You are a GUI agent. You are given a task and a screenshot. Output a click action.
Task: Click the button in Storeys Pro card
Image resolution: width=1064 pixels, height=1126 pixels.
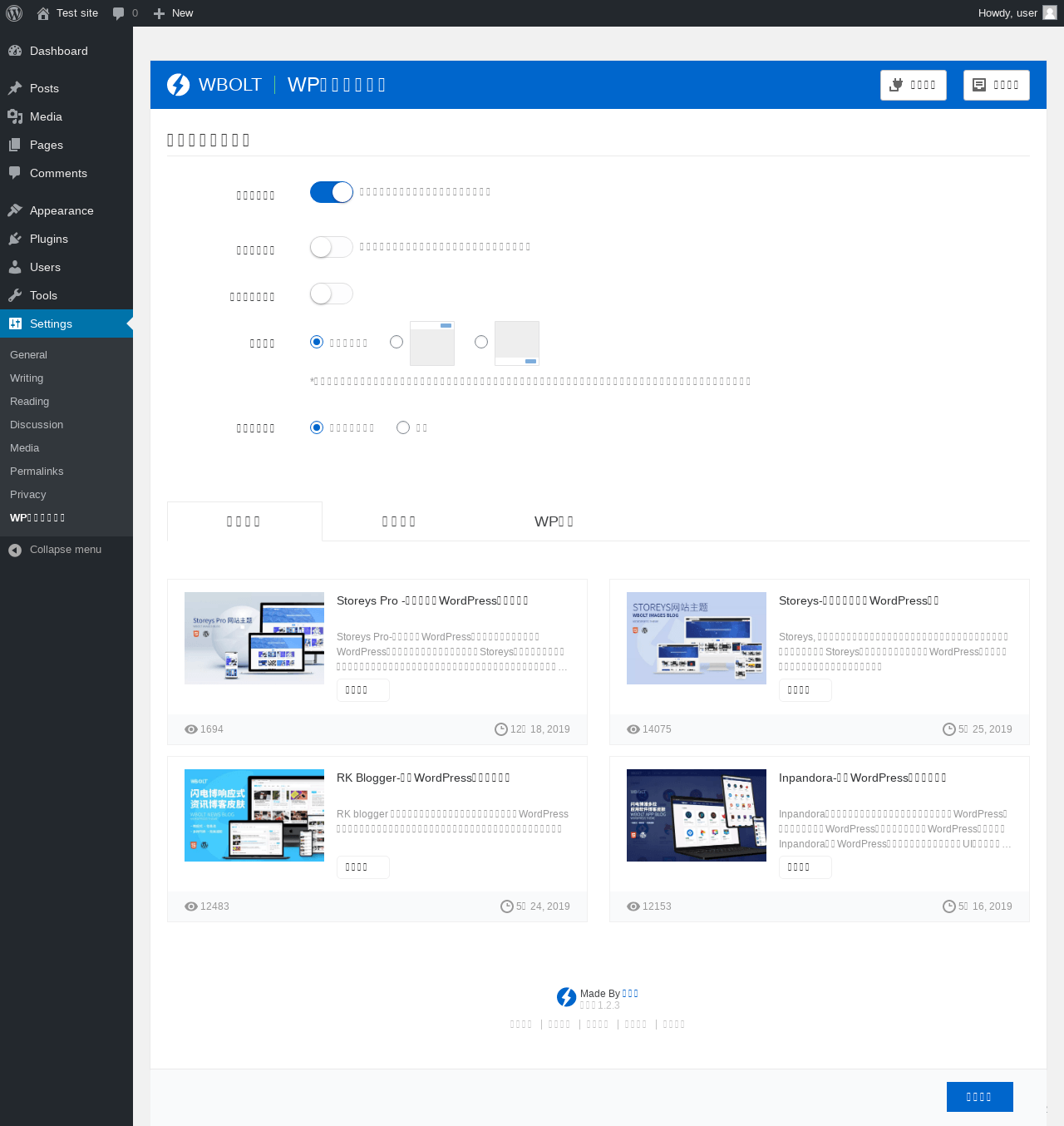tap(363, 690)
